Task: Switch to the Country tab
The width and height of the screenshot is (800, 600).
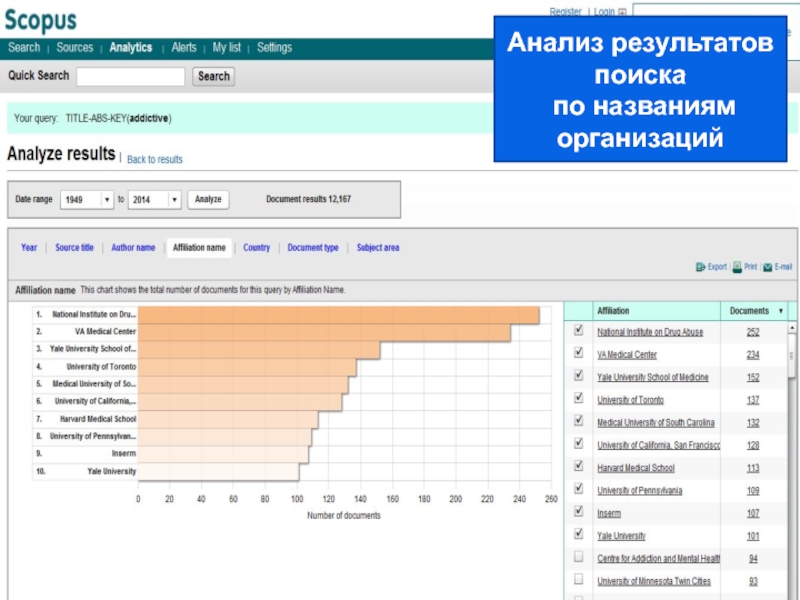Action: tap(256, 248)
